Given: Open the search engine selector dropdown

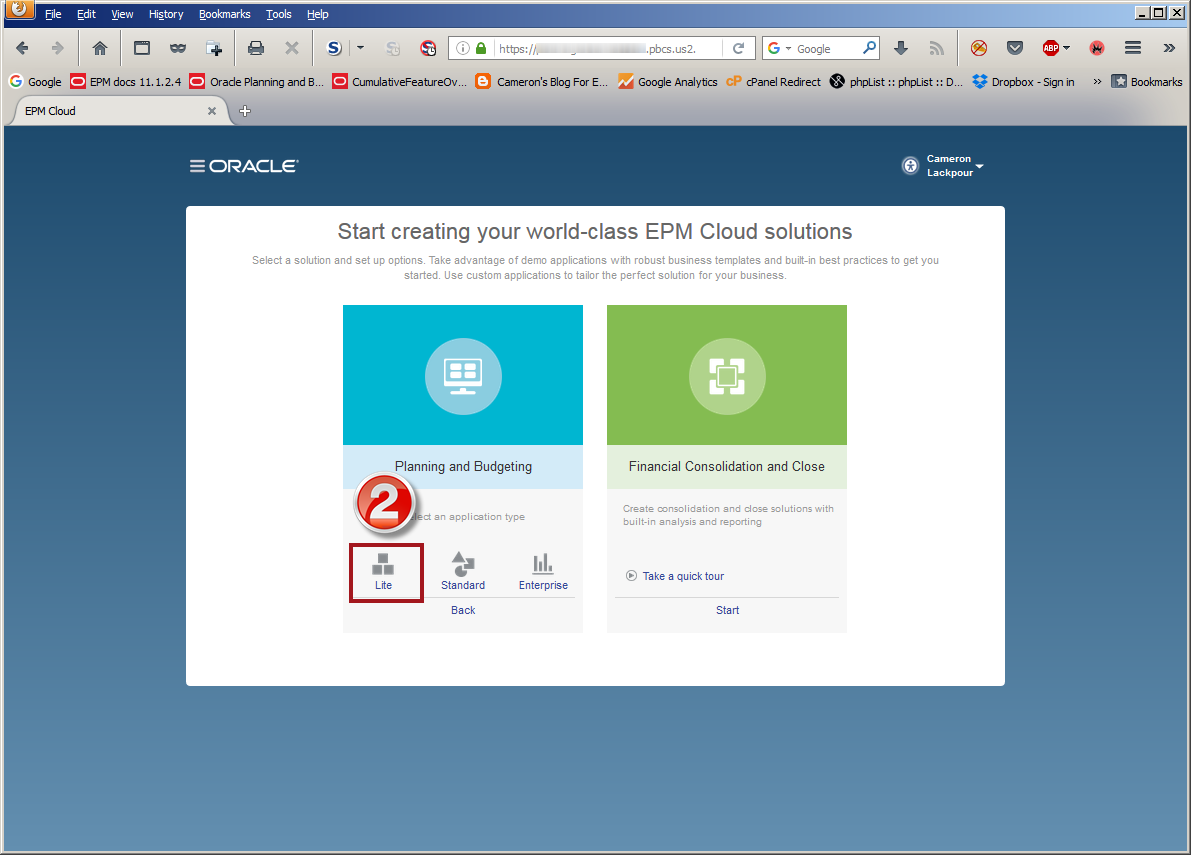Looking at the screenshot, I should click(779, 48).
